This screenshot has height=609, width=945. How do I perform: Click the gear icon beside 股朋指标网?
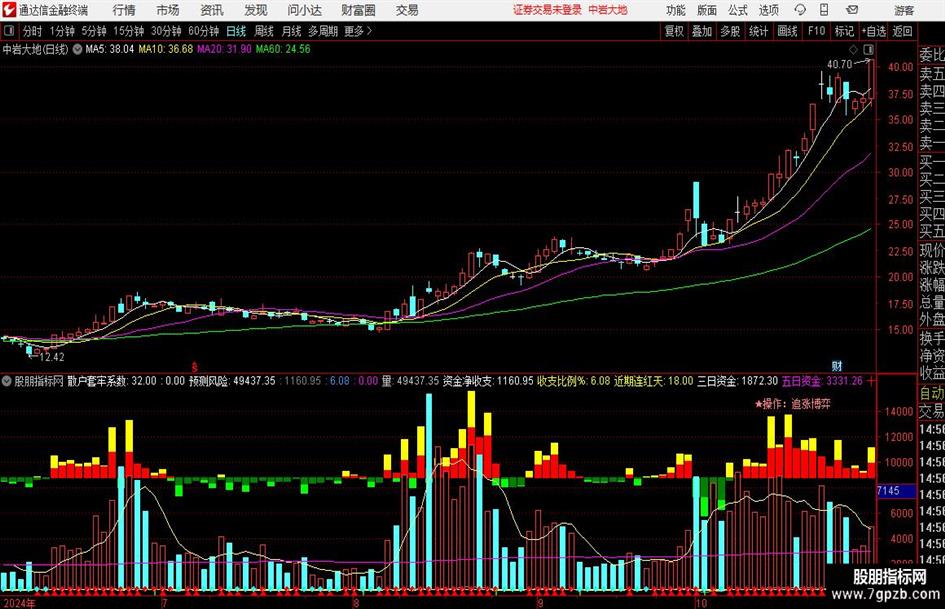[x=7, y=381]
